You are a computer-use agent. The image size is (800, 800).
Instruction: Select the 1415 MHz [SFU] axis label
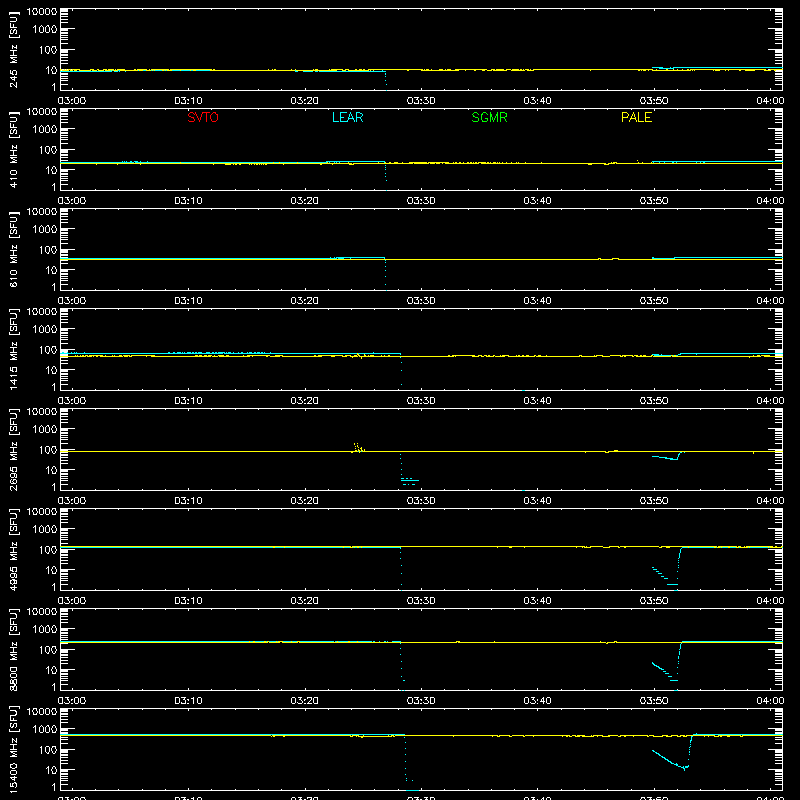(14, 349)
